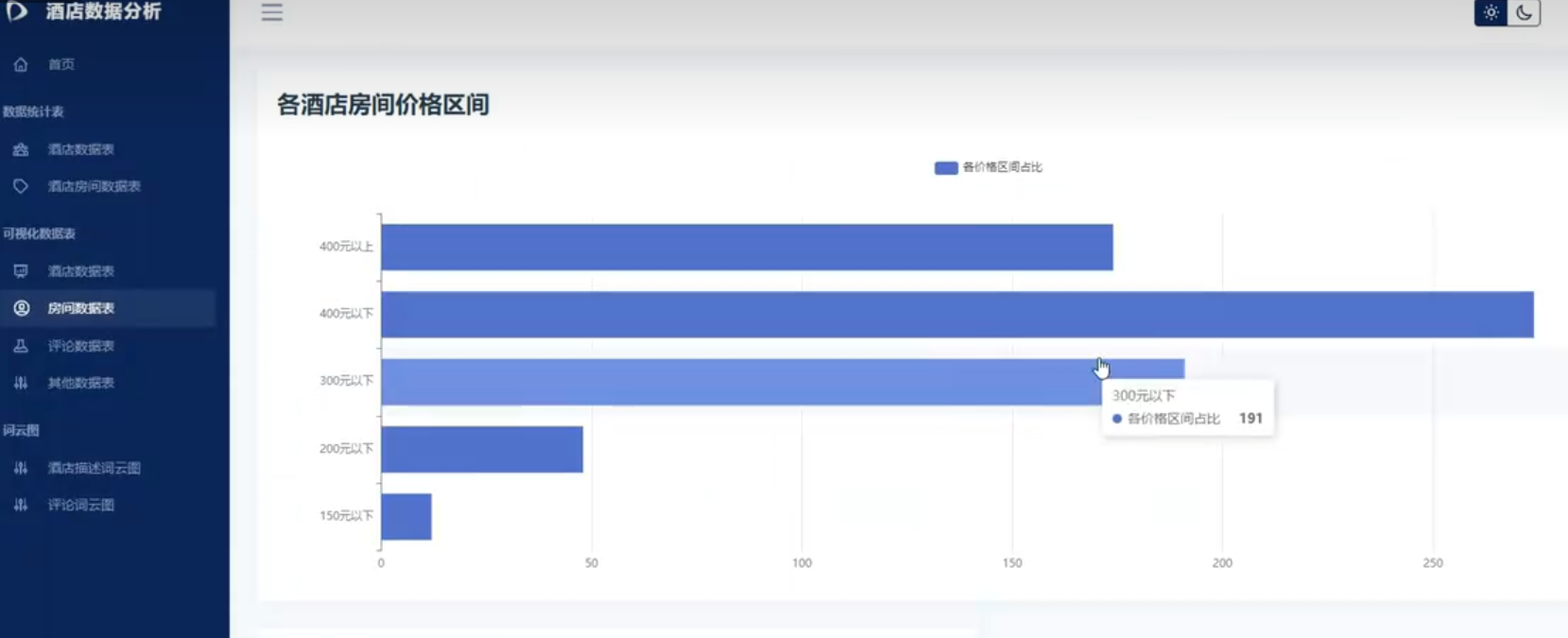
Task: Click the 400元以下 bar in chart
Action: pos(957,315)
